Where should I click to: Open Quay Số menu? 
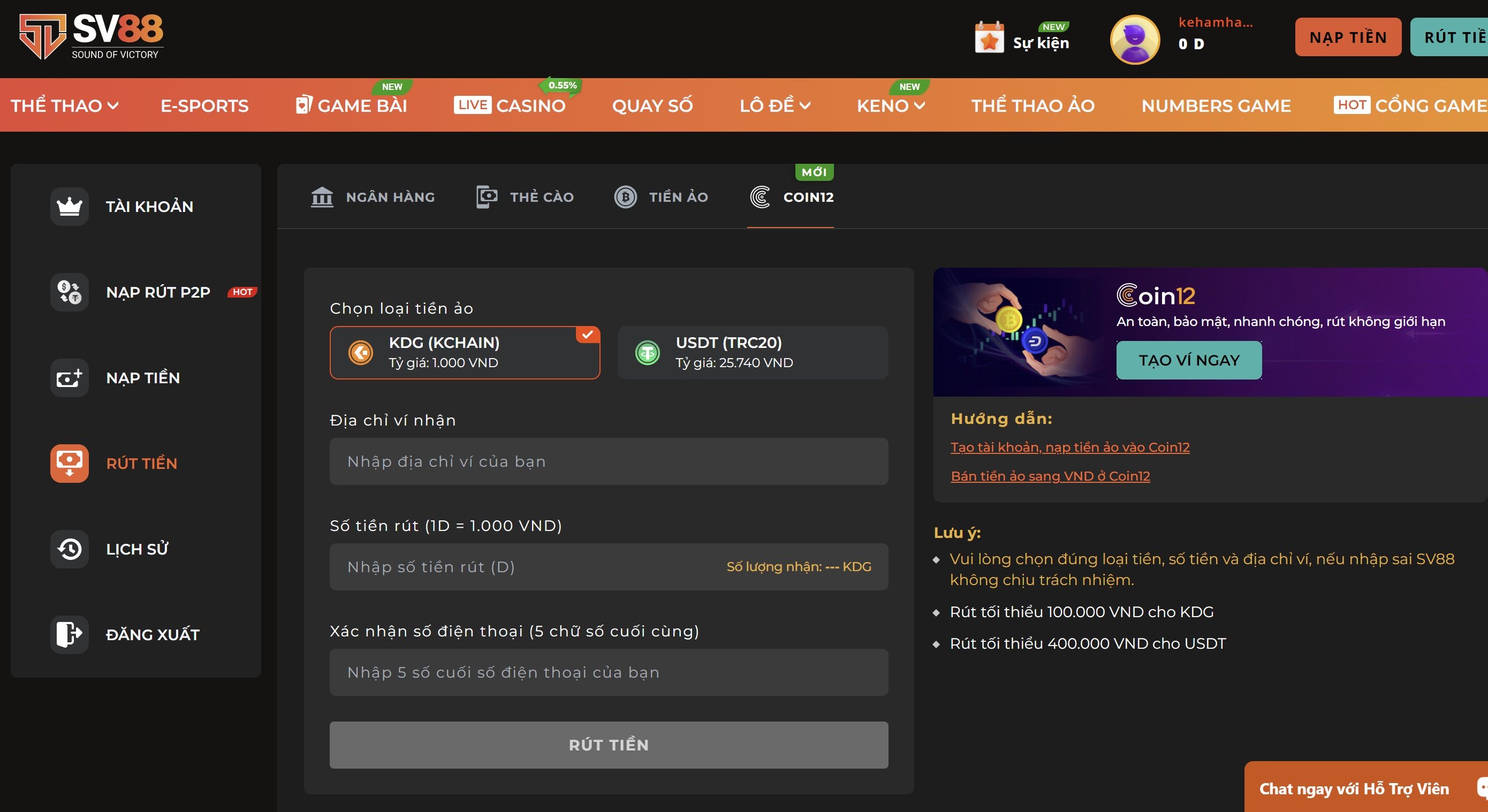pos(652,105)
